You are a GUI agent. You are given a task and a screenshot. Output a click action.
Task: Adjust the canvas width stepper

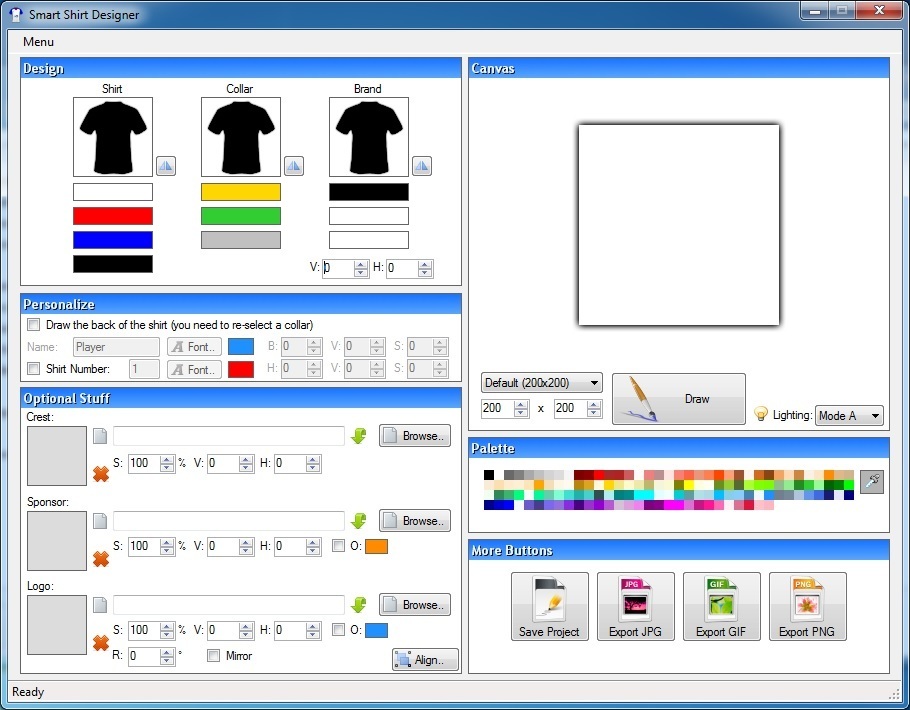521,408
